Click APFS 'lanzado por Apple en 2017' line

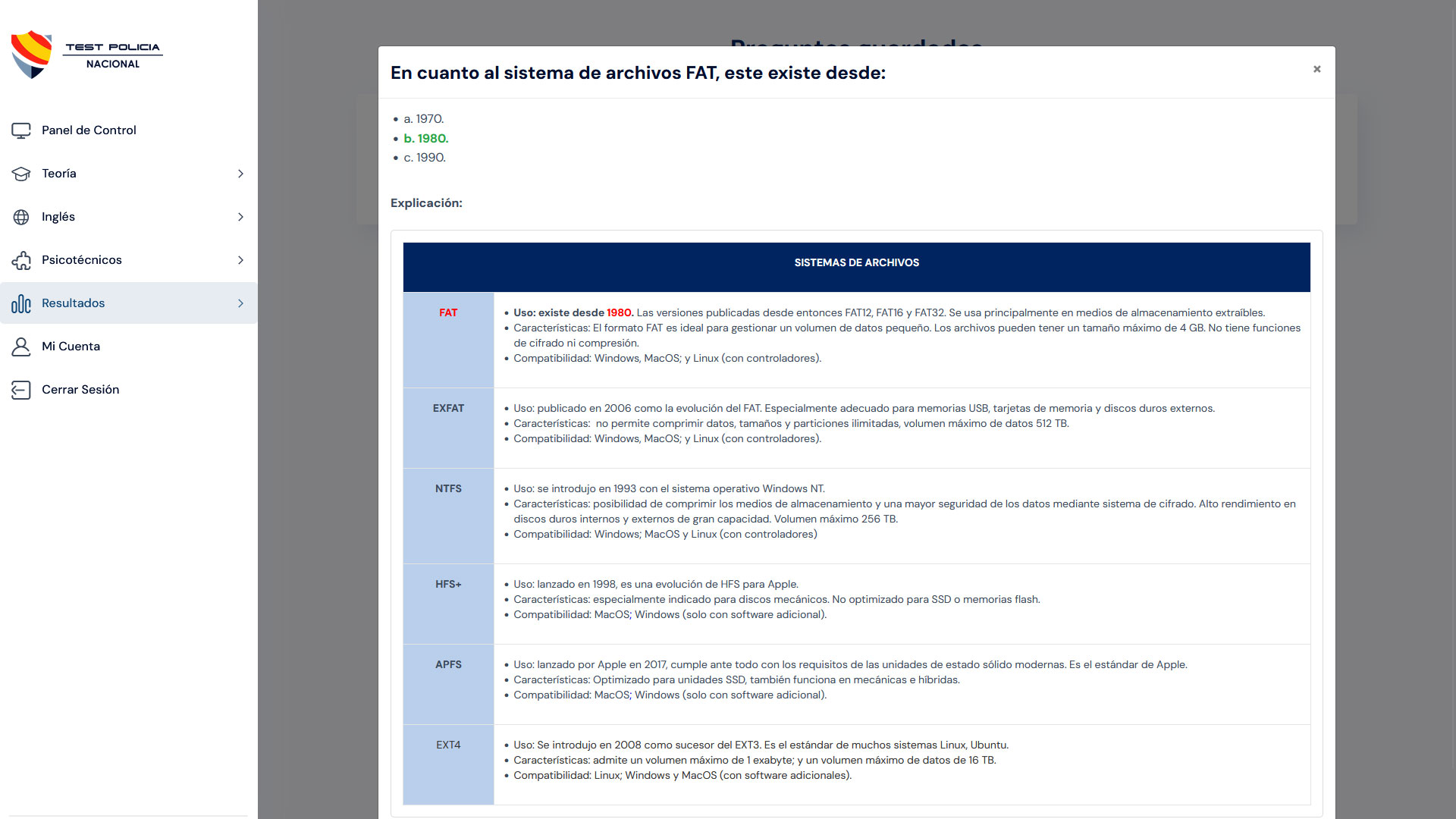[x=850, y=664]
